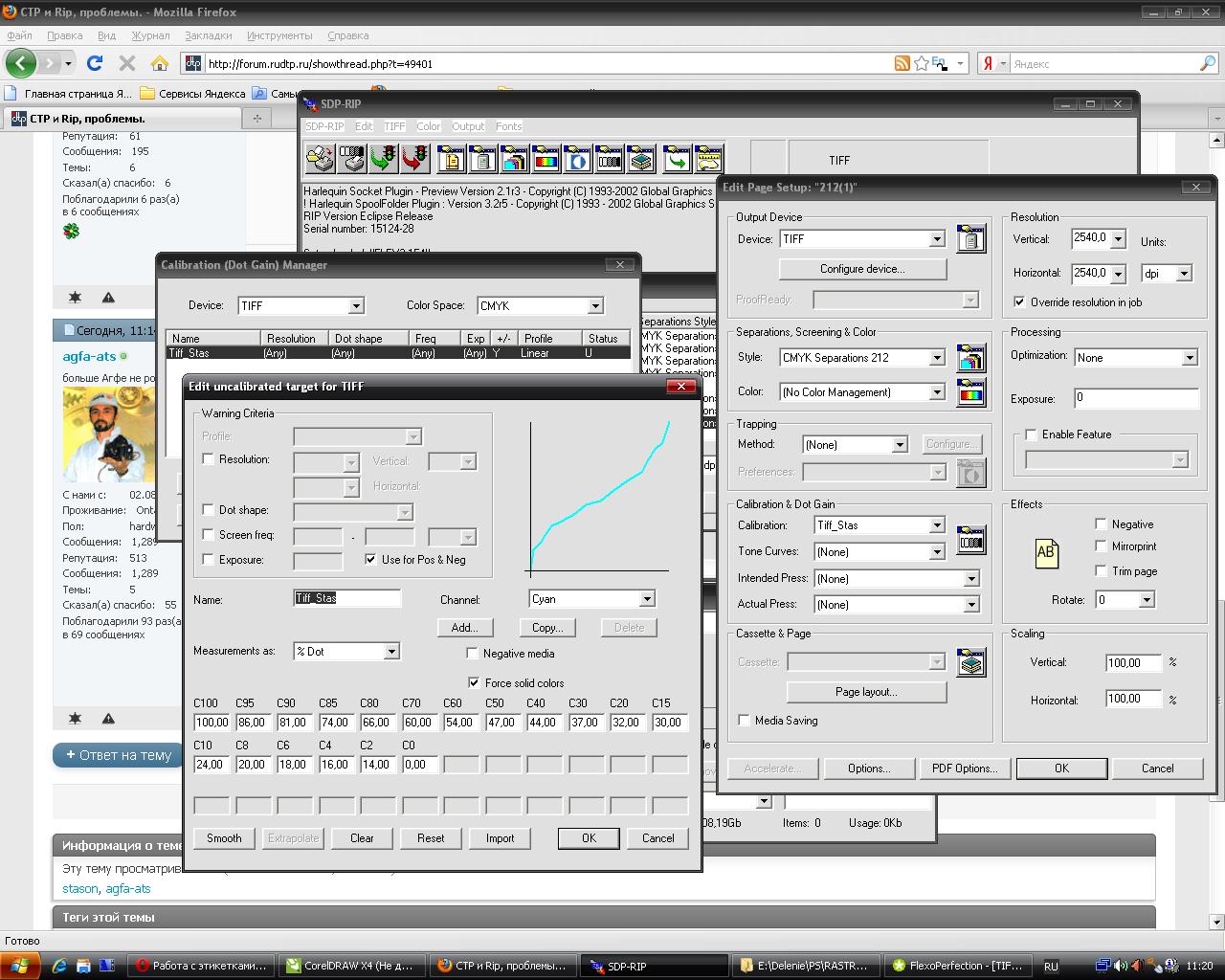Click the Import button
The height and width of the screenshot is (980, 1225).
pyautogui.click(x=500, y=838)
